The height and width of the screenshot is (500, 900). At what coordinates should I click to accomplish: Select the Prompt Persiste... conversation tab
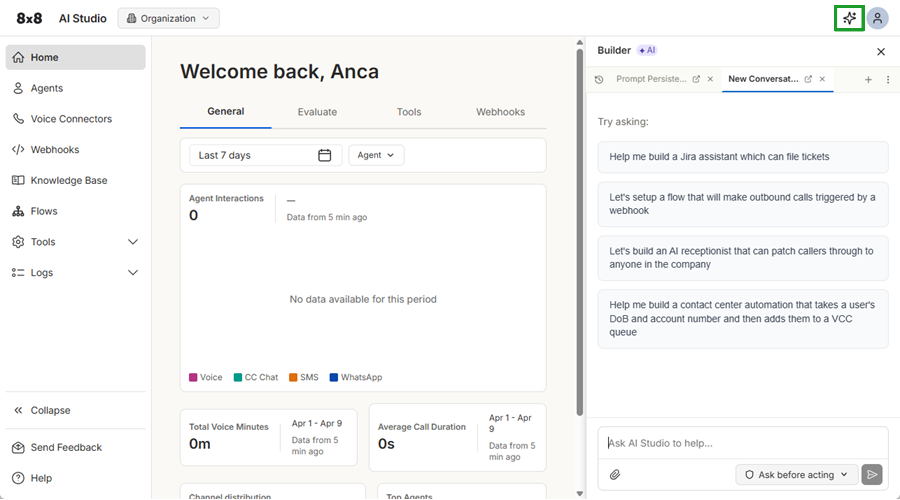tap(651, 79)
